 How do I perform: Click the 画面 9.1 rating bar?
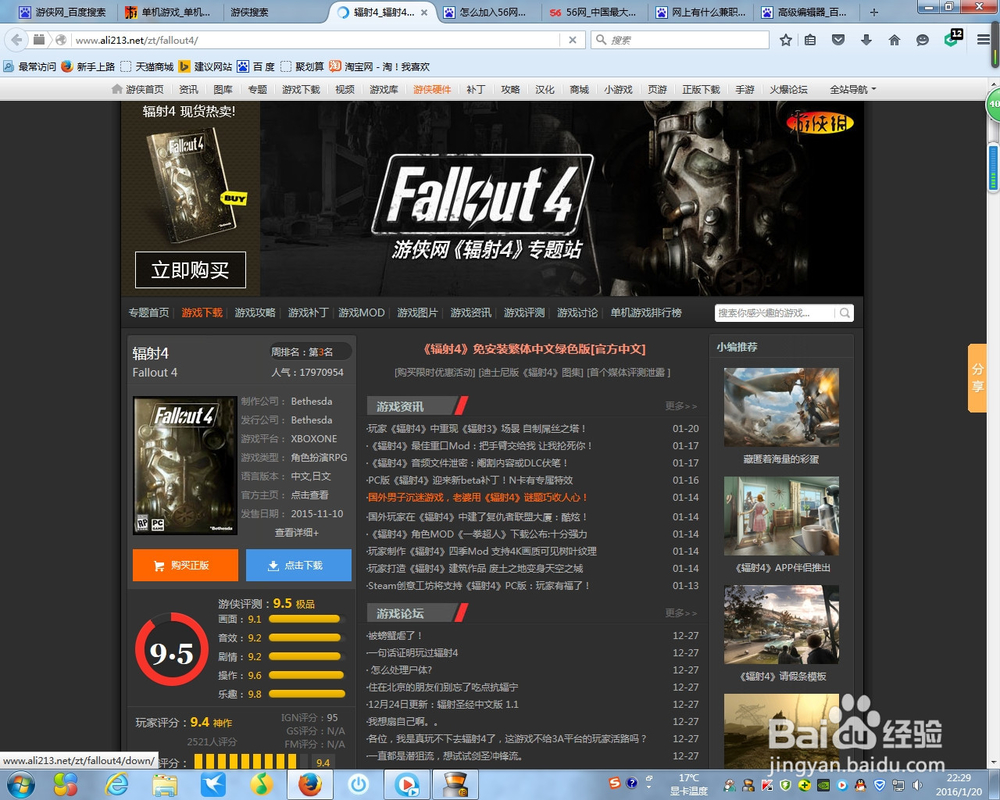coord(307,619)
